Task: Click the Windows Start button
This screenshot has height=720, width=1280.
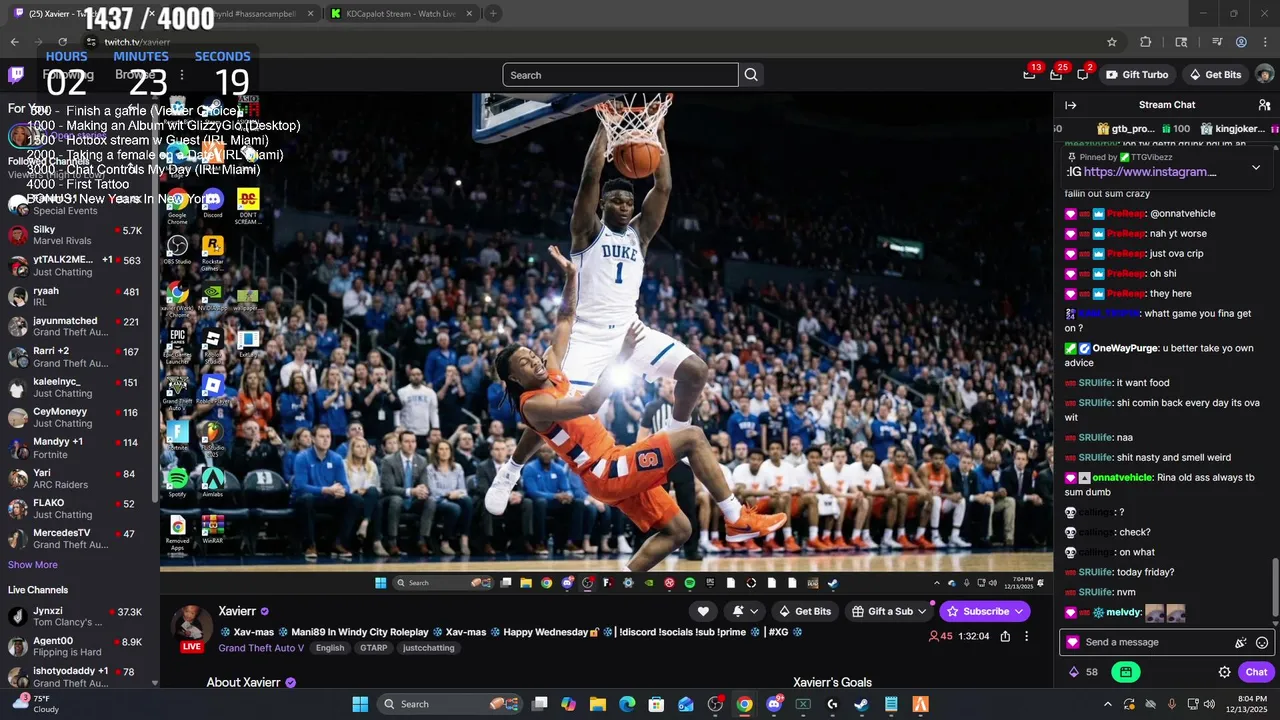Action: point(360,704)
